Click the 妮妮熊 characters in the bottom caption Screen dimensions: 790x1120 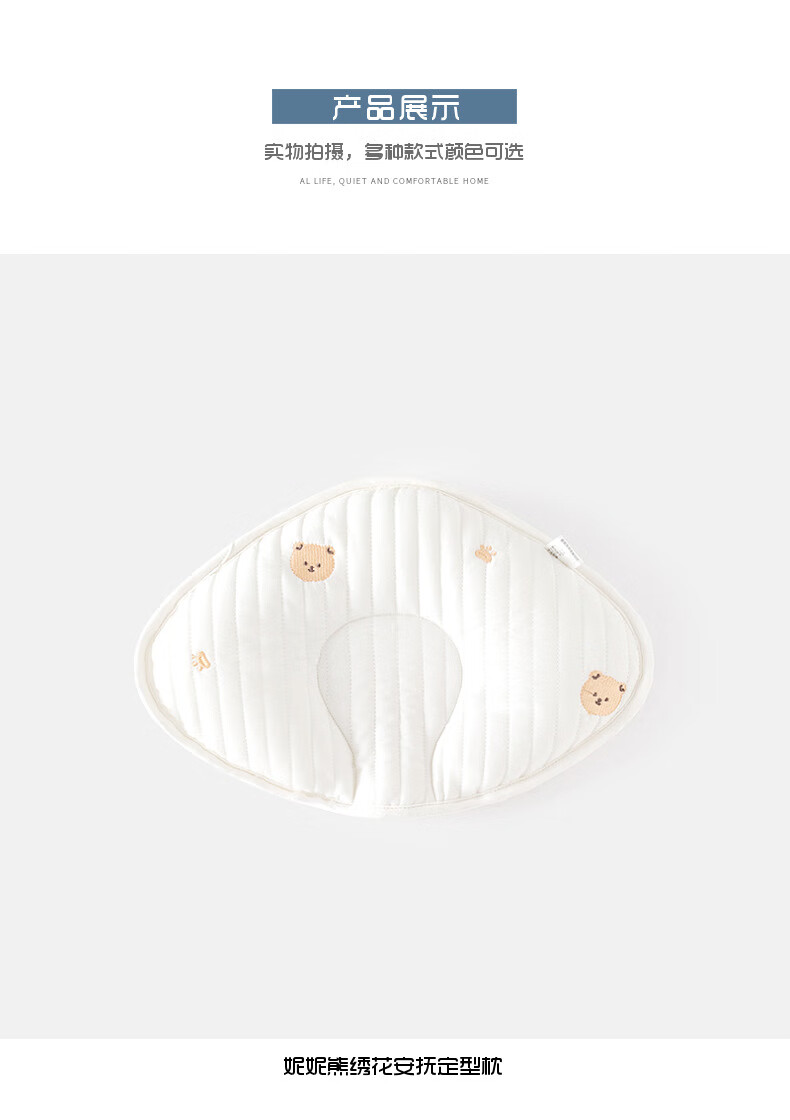(x=315, y=1066)
